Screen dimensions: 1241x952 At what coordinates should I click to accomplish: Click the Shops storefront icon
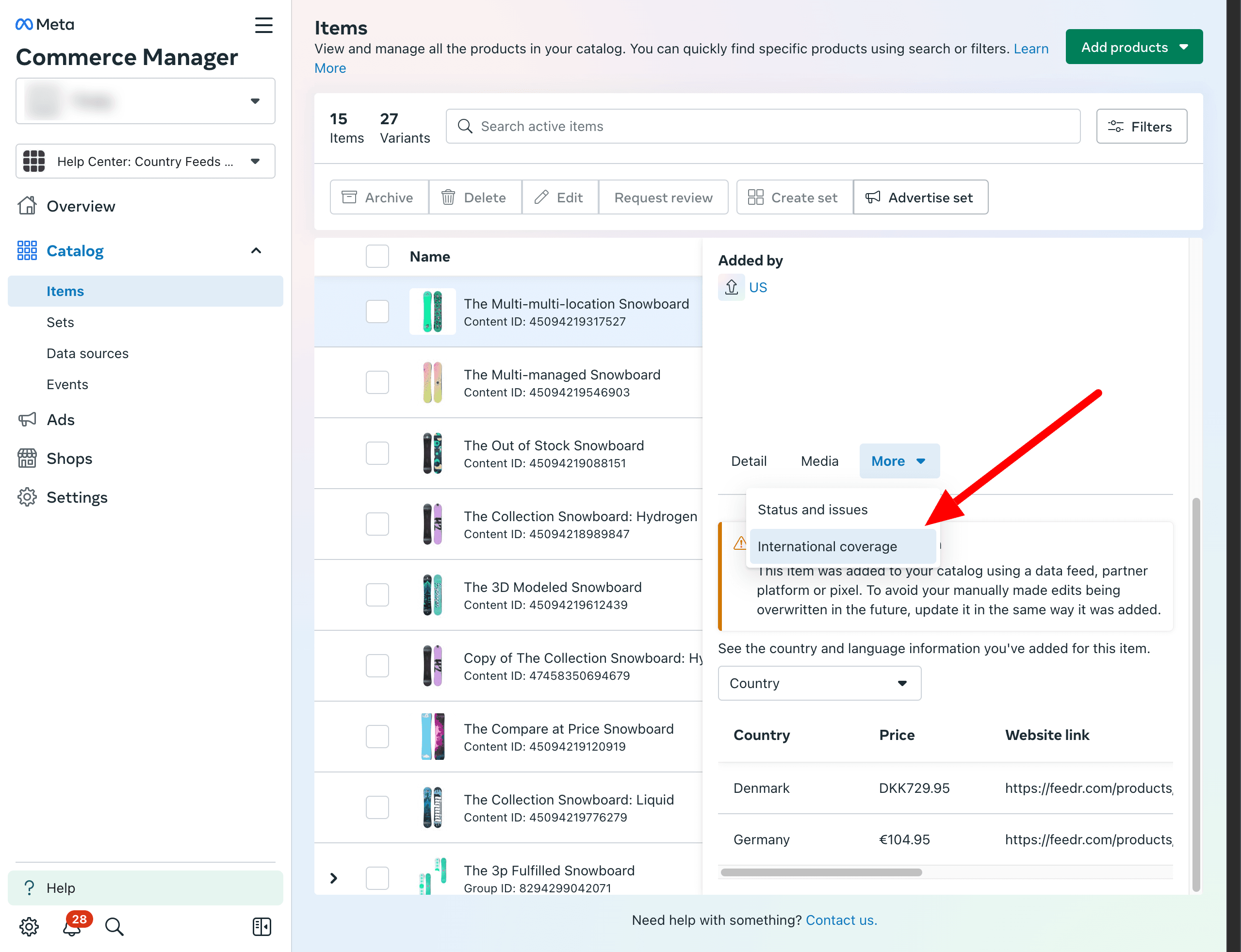tap(27, 459)
